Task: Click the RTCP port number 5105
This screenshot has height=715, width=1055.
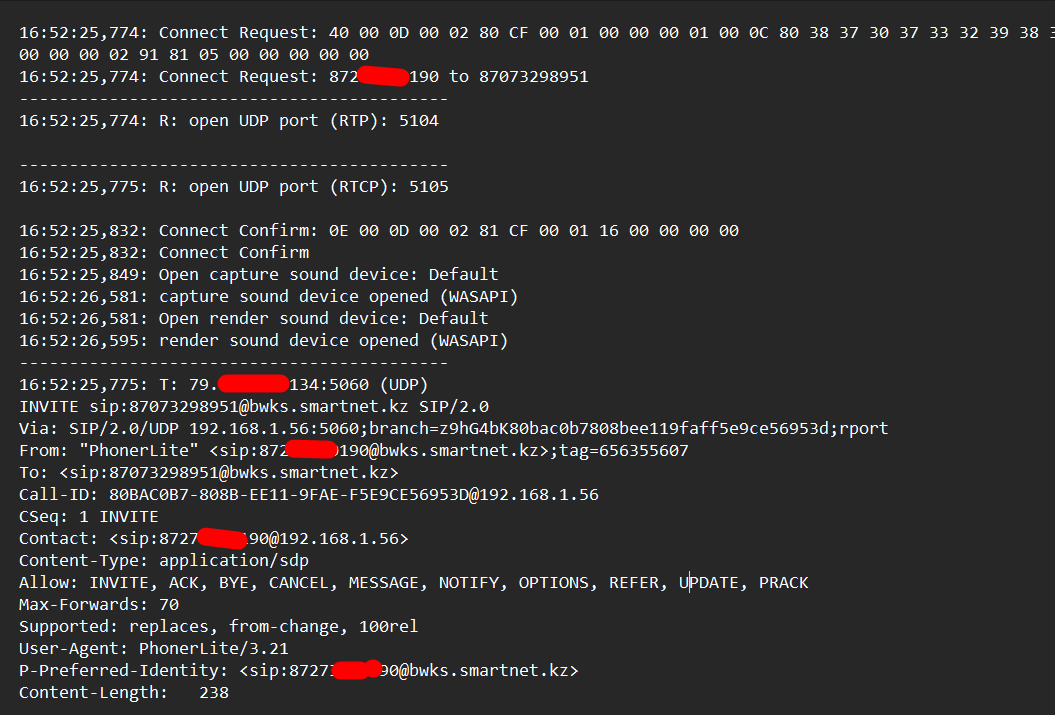Action: click(429, 186)
